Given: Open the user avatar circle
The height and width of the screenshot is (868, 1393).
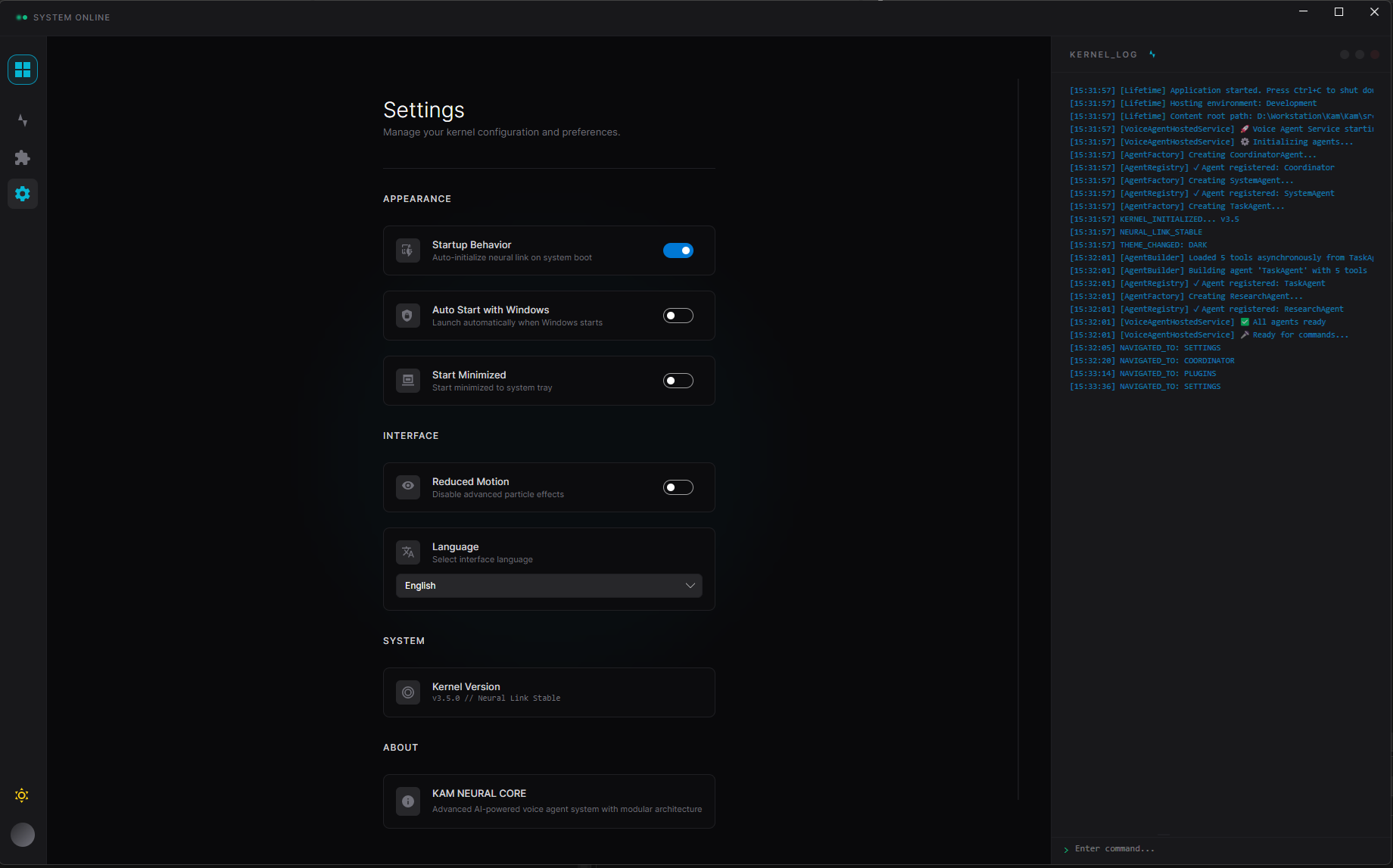Looking at the screenshot, I should (x=23, y=835).
